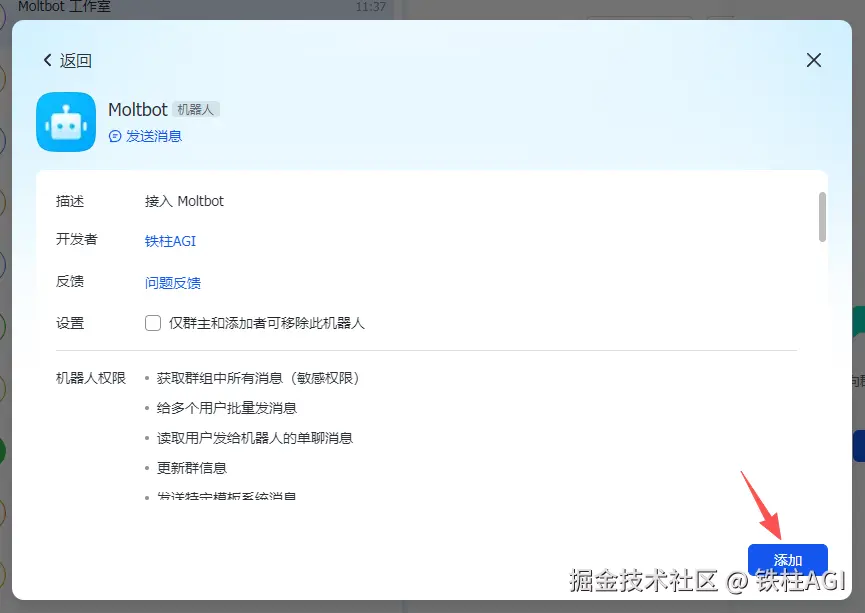The width and height of the screenshot is (865, 613).
Task: Open 发送消息 to message Moltbot
Action: [145, 136]
